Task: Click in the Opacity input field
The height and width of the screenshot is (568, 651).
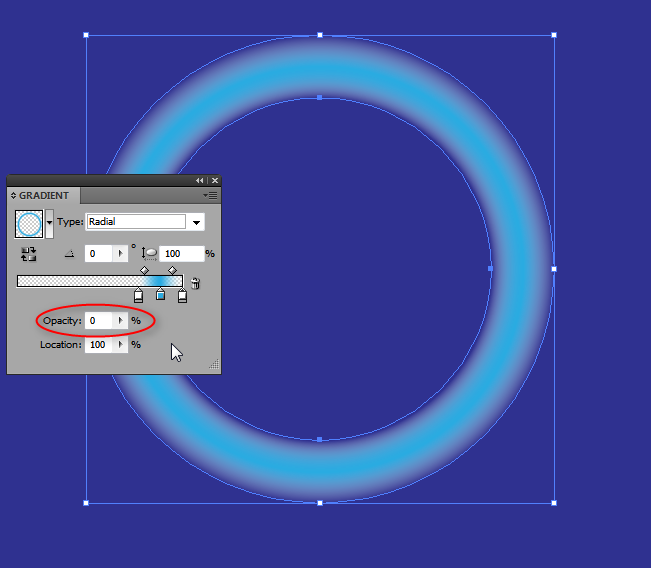Action: pos(98,321)
